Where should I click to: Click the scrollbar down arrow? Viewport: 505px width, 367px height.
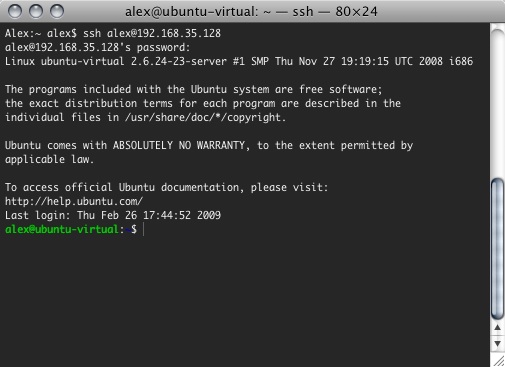pyautogui.click(x=497, y=343)
